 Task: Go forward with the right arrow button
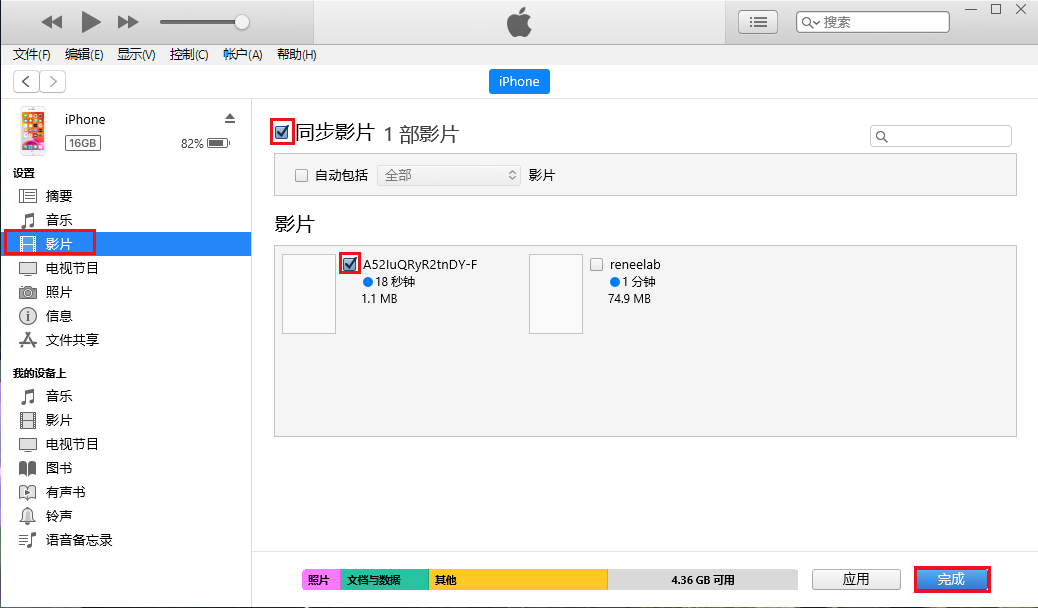[53, 81]
